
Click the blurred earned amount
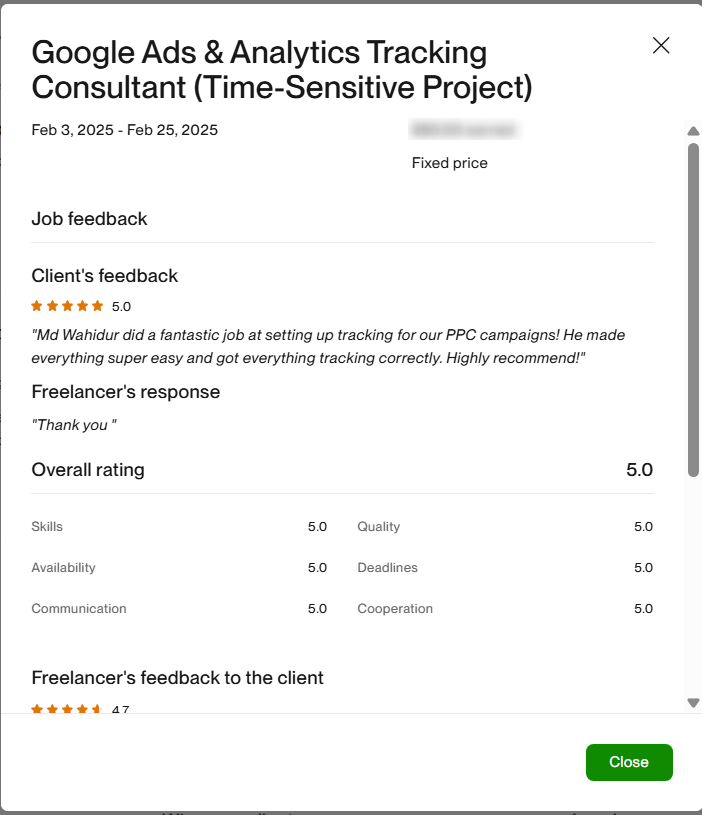(x=465, y=130)
